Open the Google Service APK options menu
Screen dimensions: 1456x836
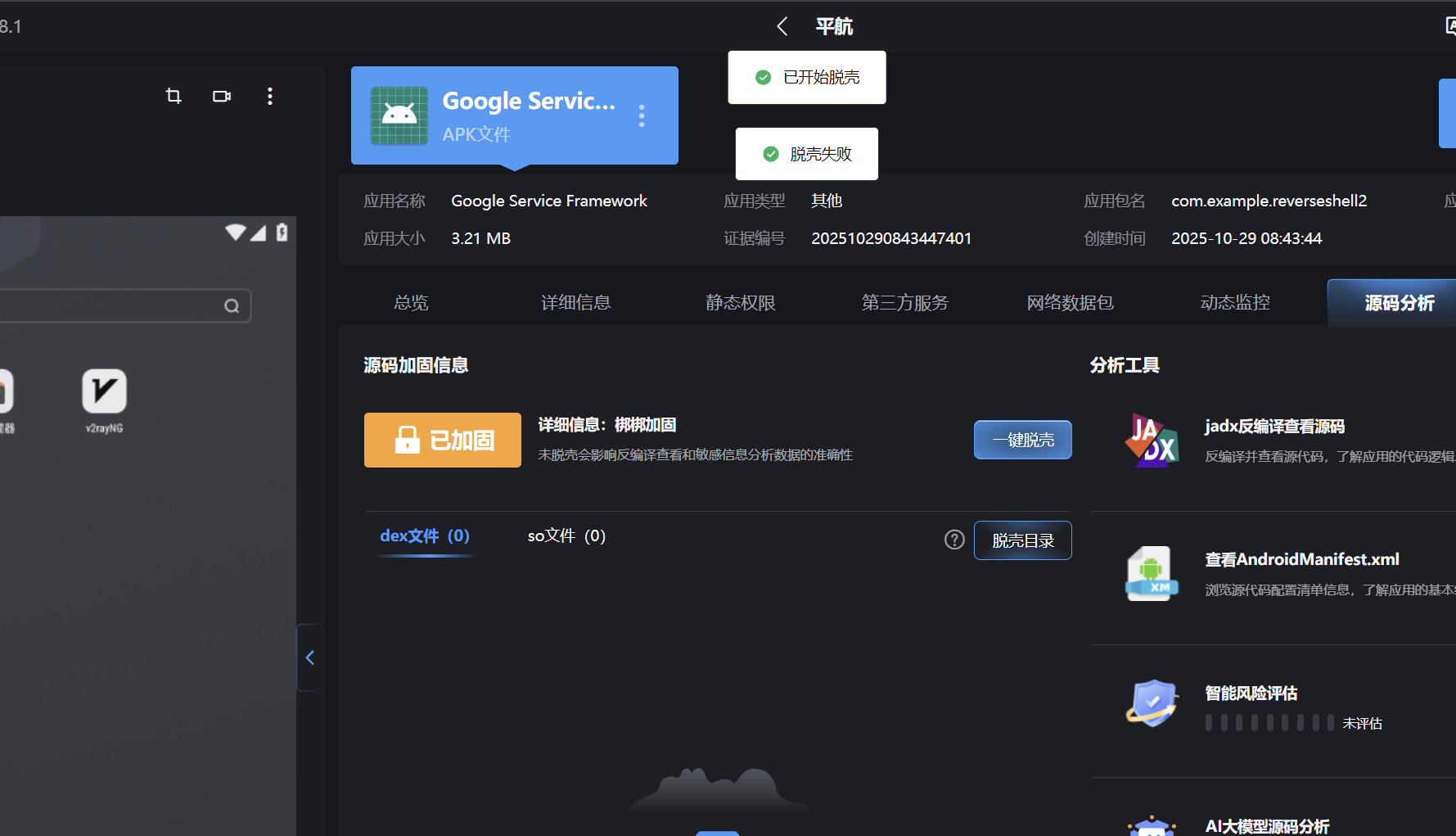(x=642, y=116)
